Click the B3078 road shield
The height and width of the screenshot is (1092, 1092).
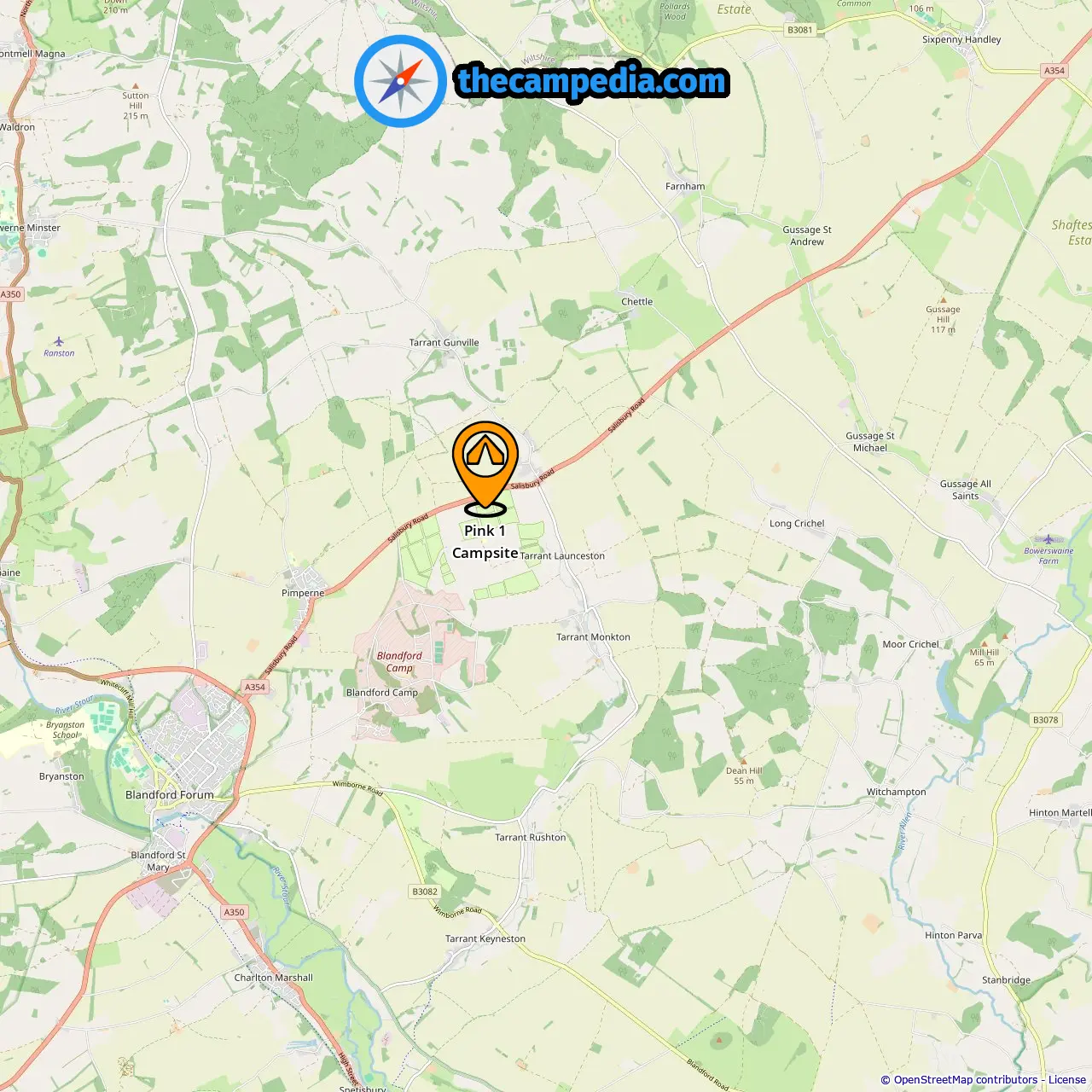pyautogui.click(x=1046, y=720)
